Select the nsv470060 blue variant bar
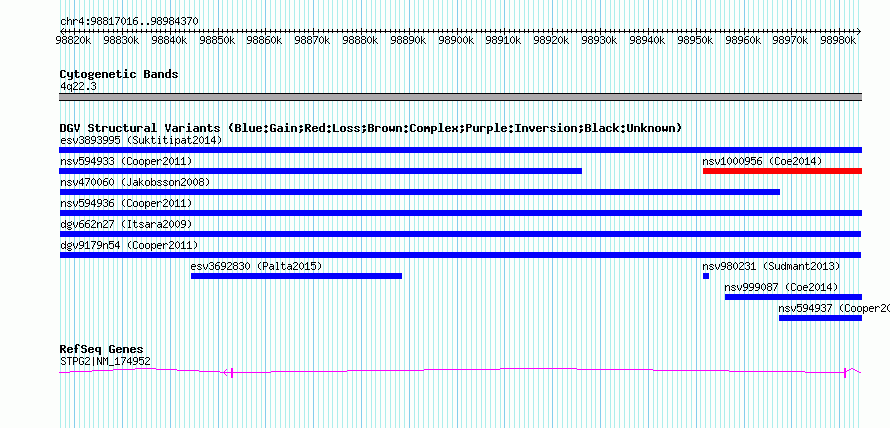 [x=419, y=192]
